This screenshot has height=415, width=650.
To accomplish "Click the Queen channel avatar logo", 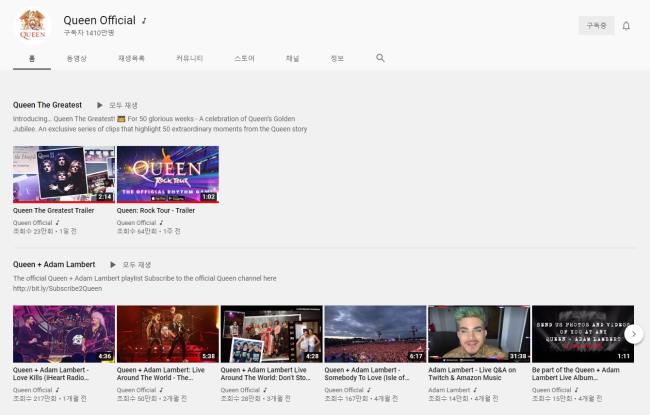I will pos(32,25).
